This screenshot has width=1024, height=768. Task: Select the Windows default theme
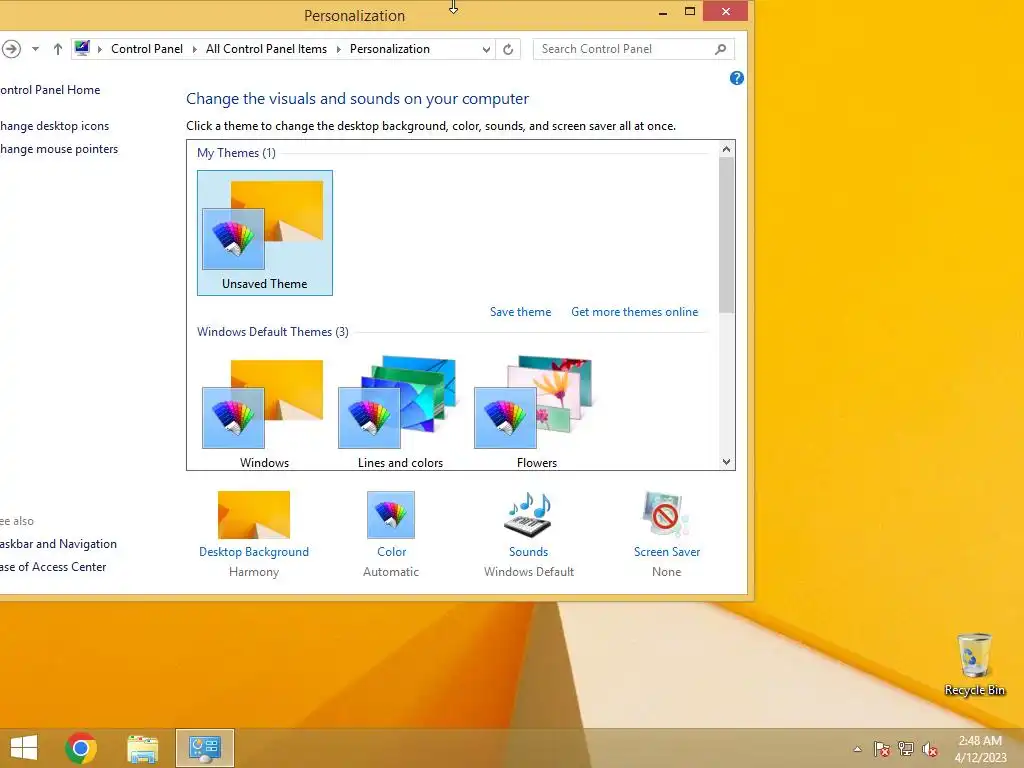click(x=264, y=413)
